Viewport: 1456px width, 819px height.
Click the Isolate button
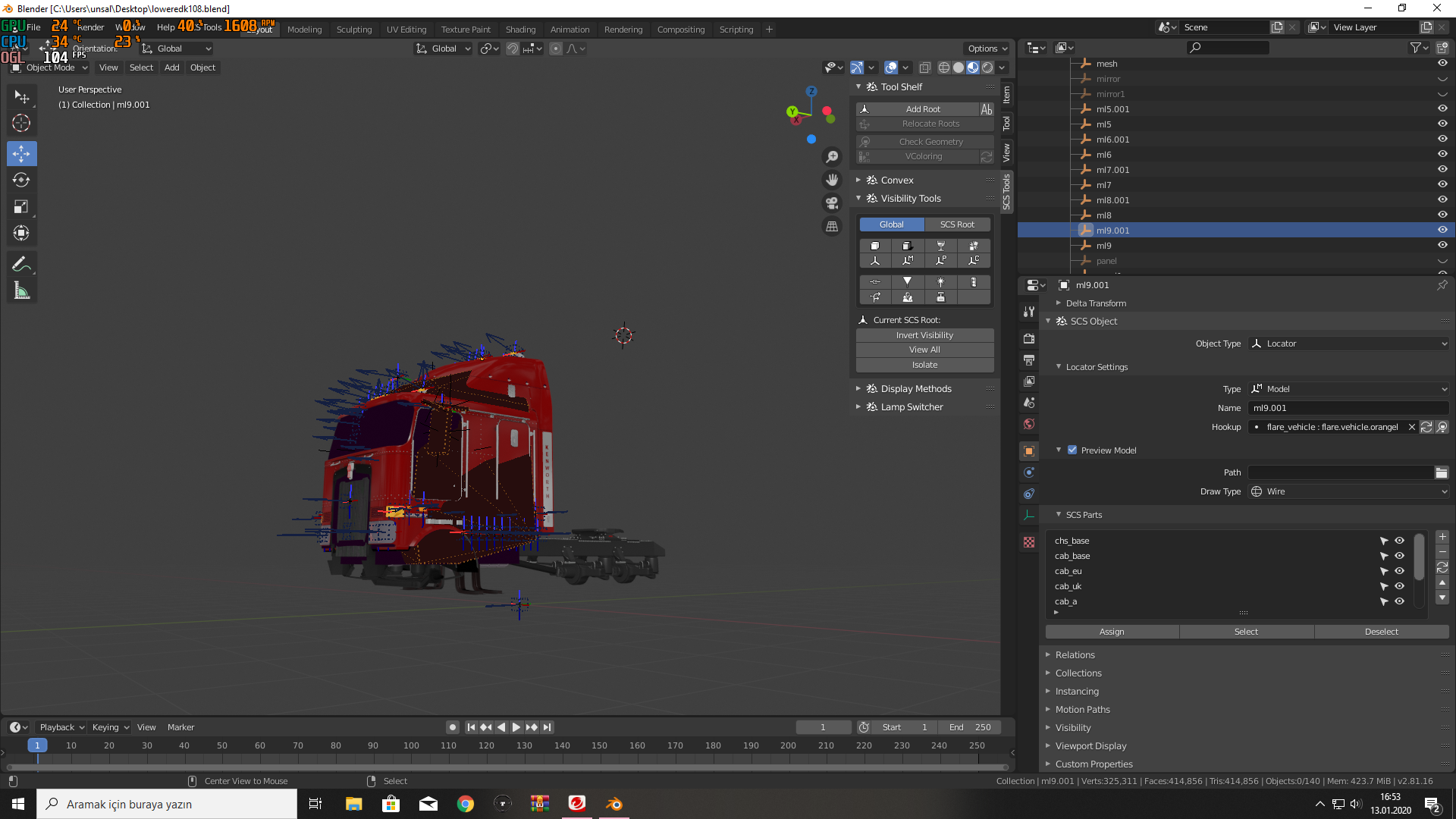(x=924, y=365)
